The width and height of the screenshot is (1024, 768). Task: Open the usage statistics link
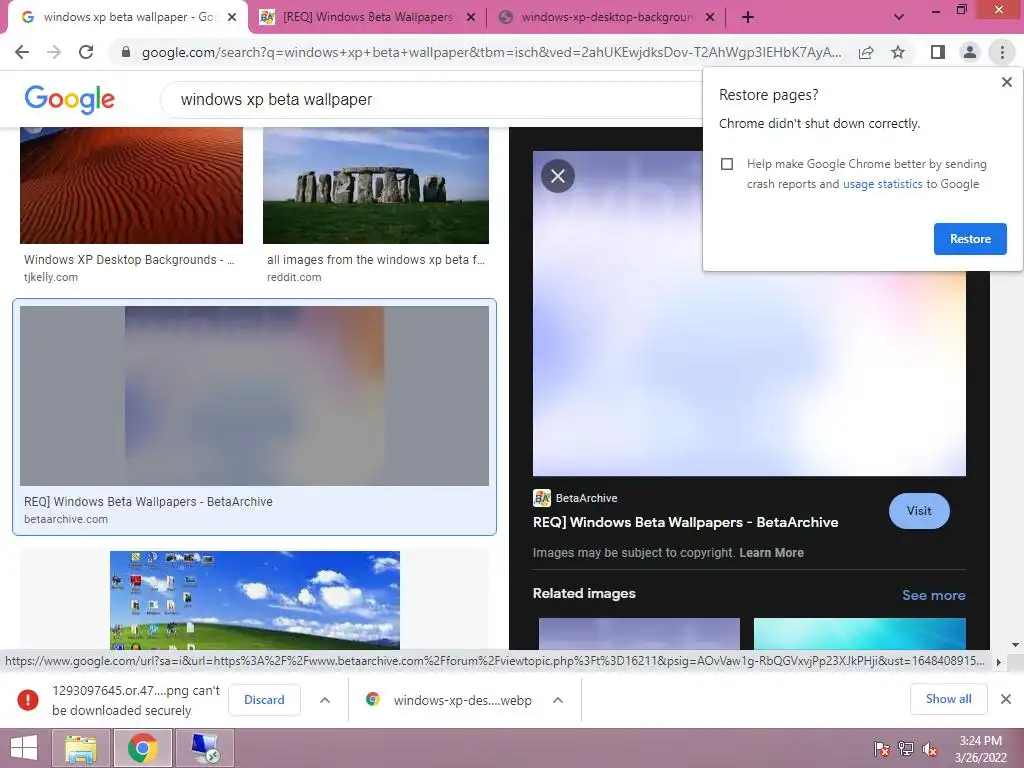click(x=882, y=184)
